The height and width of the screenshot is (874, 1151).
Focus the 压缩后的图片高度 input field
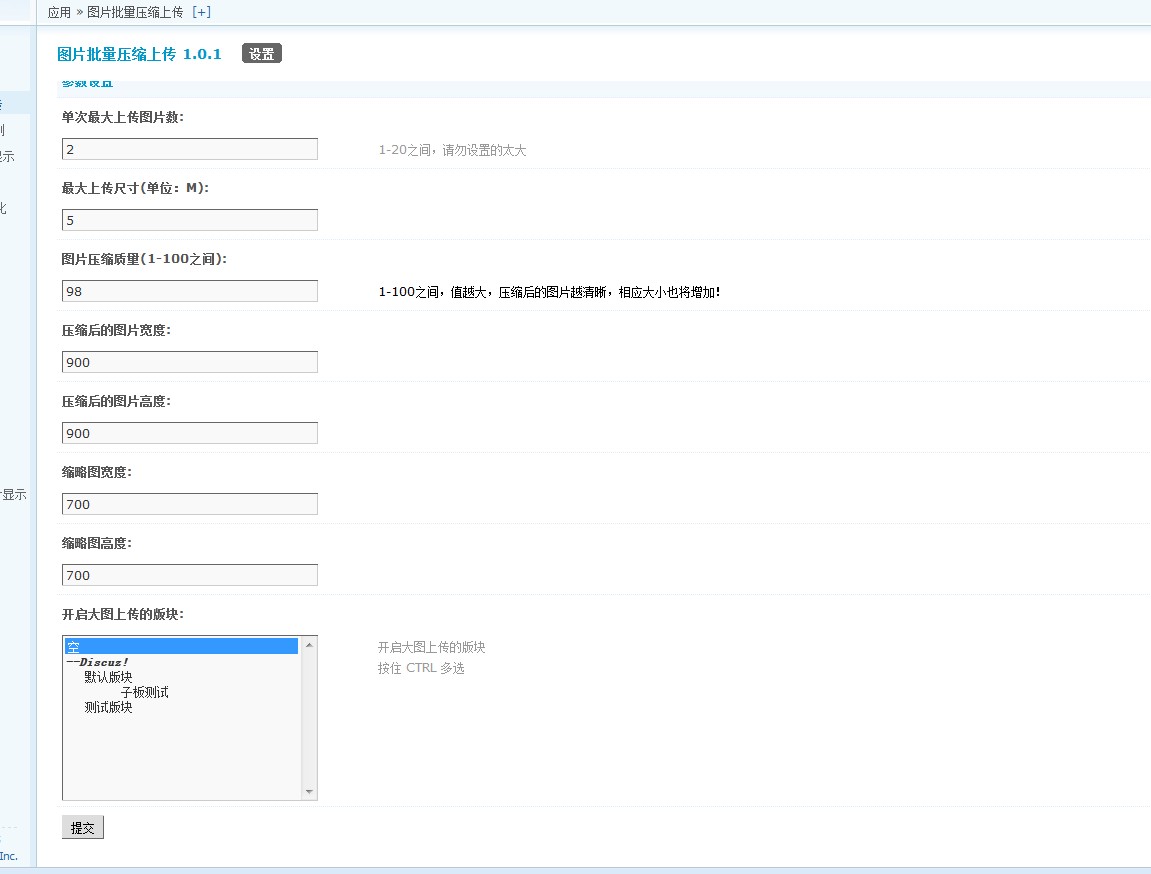pos(190,433)
